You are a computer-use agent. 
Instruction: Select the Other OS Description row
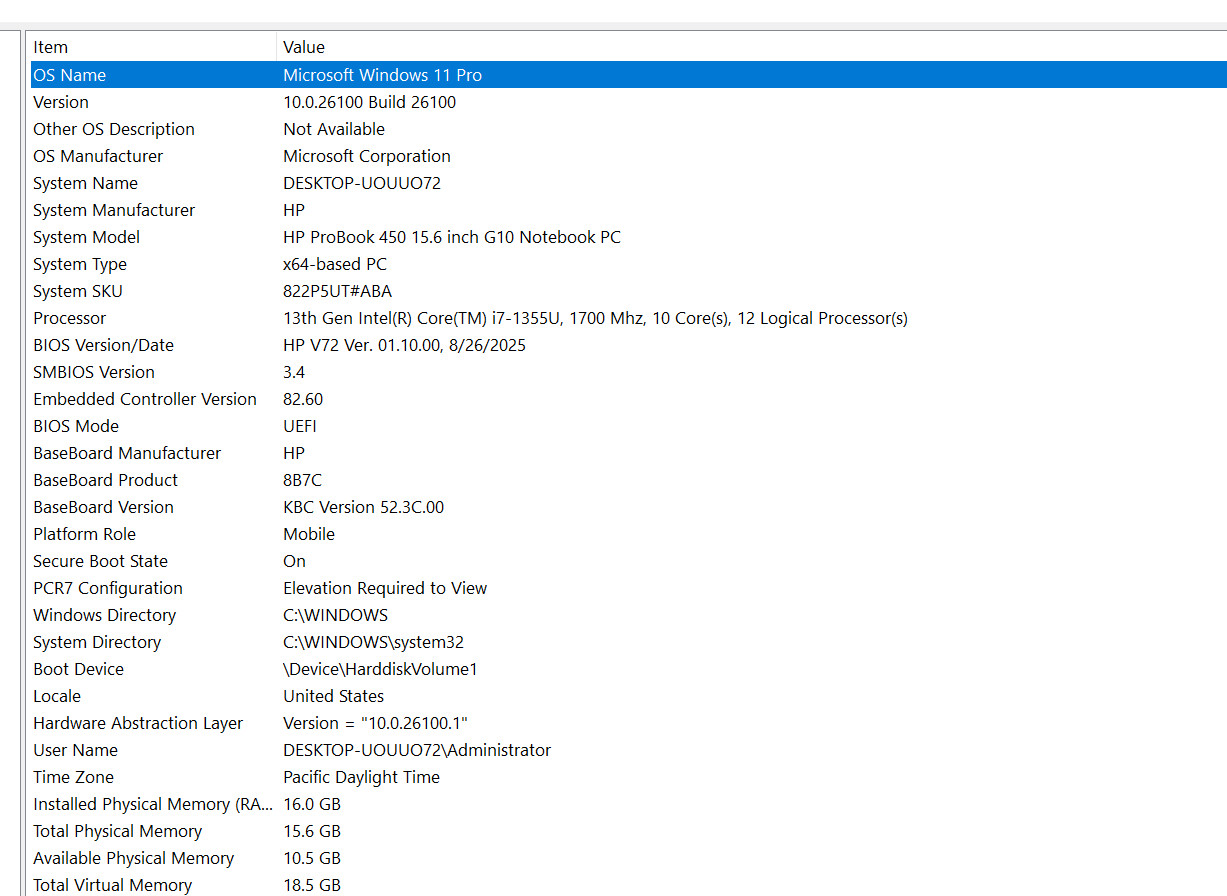point(629,129)
